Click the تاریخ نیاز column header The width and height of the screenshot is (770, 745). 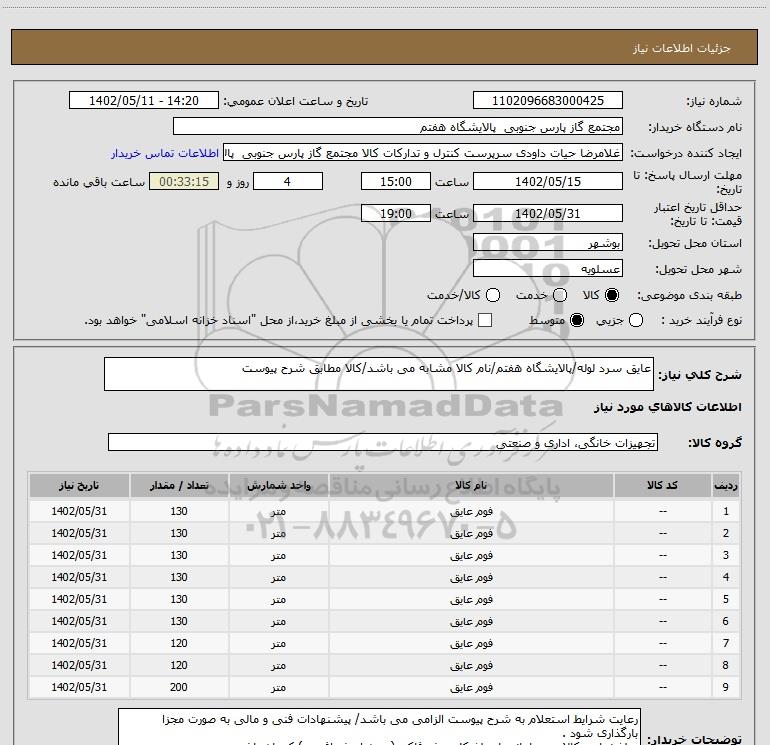(x=79, y=486)
